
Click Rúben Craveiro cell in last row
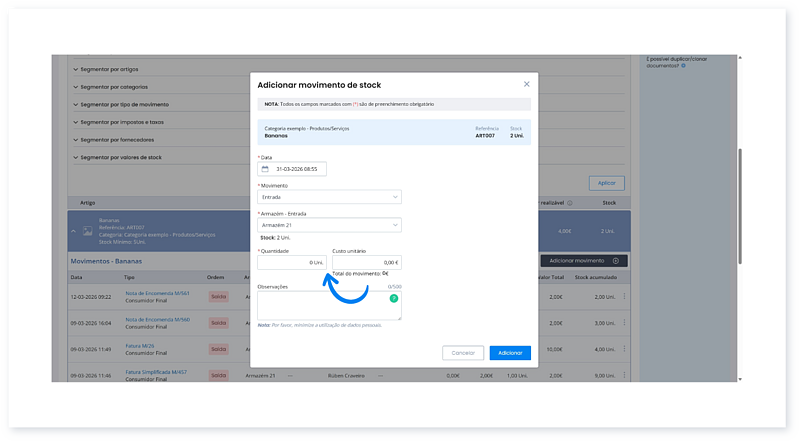346,376
